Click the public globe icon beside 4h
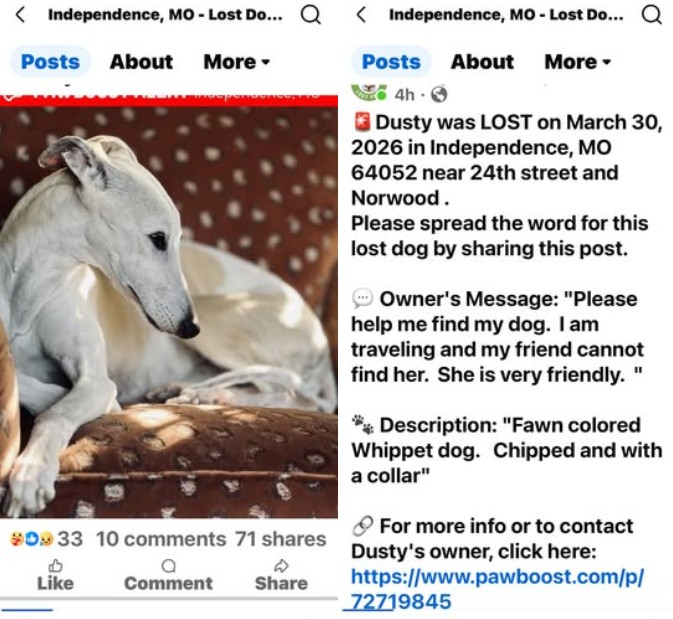 439,94
